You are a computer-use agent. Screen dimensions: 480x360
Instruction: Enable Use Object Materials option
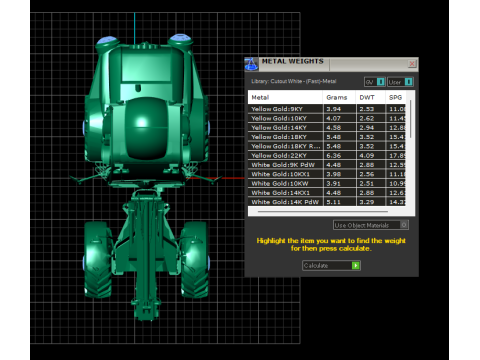(x=371, y=225)
